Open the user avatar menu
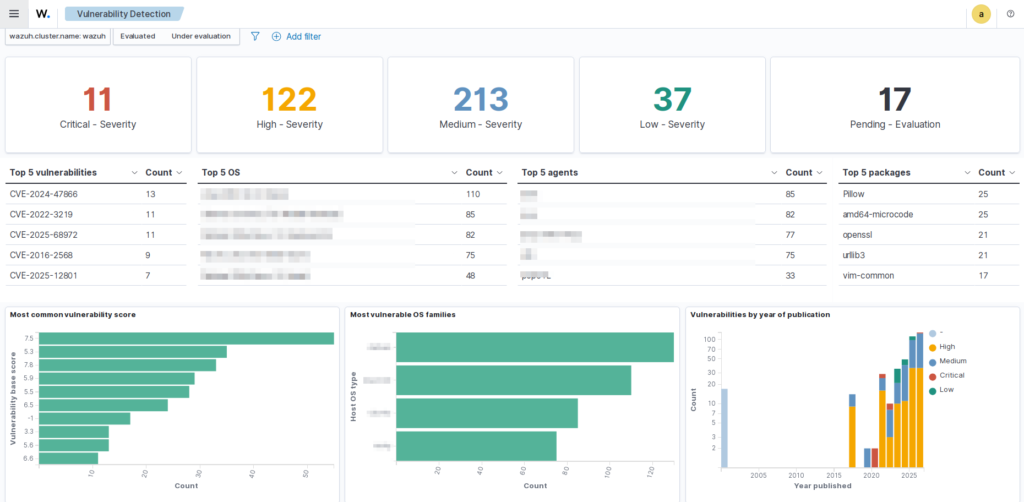 coord(981,14)
